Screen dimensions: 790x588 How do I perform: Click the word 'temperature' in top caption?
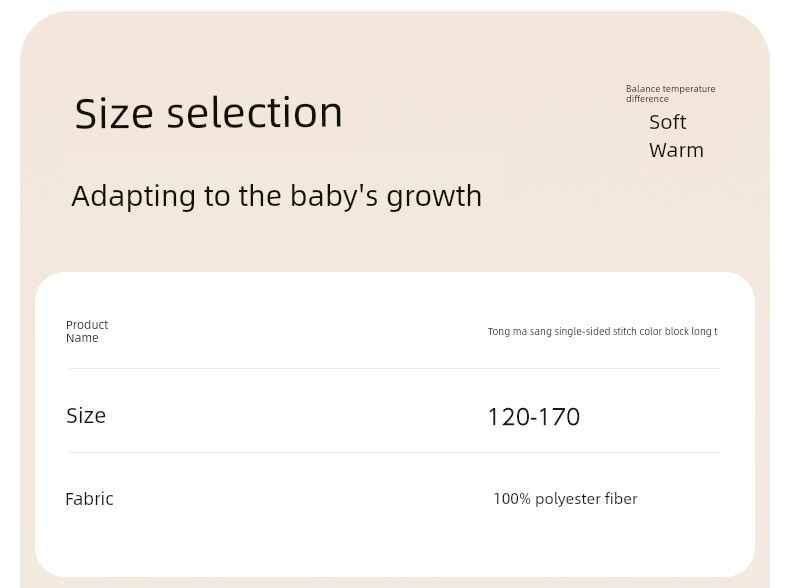tap(689, 89)
